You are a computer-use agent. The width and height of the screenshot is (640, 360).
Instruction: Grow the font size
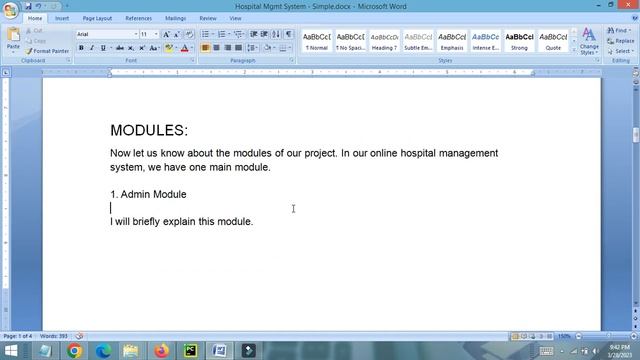(166, 34)
